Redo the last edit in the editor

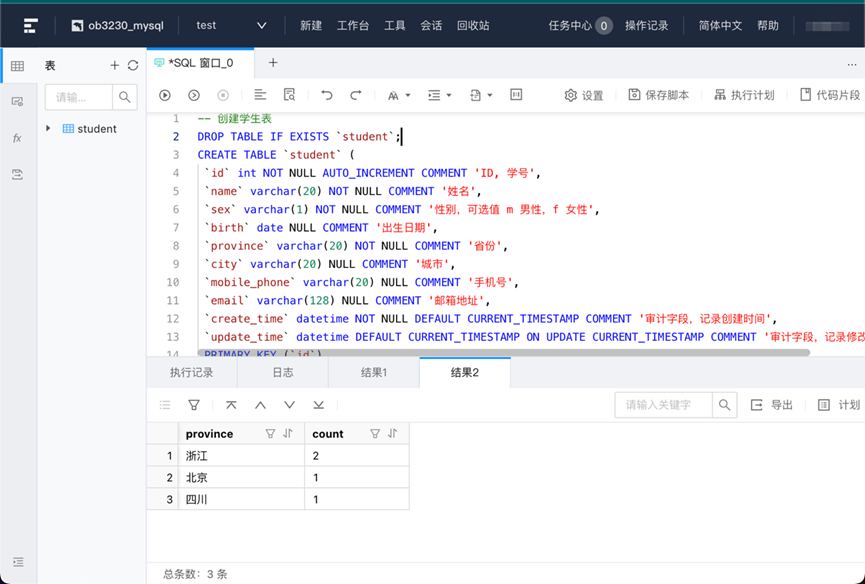(357, 95)
